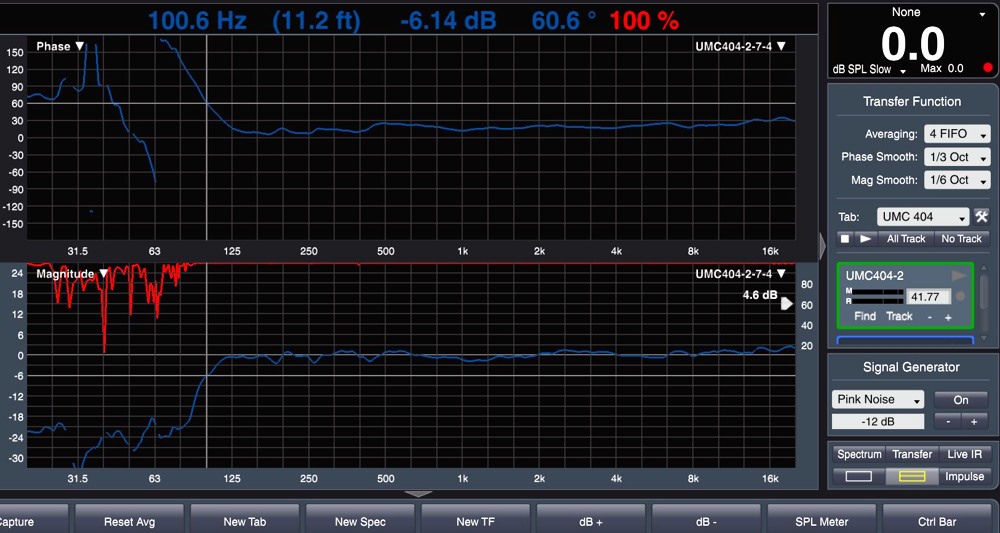Click the measurement list scrollbar thumb
This screenshot has height=533, width=1000.
tap(985, 291)
